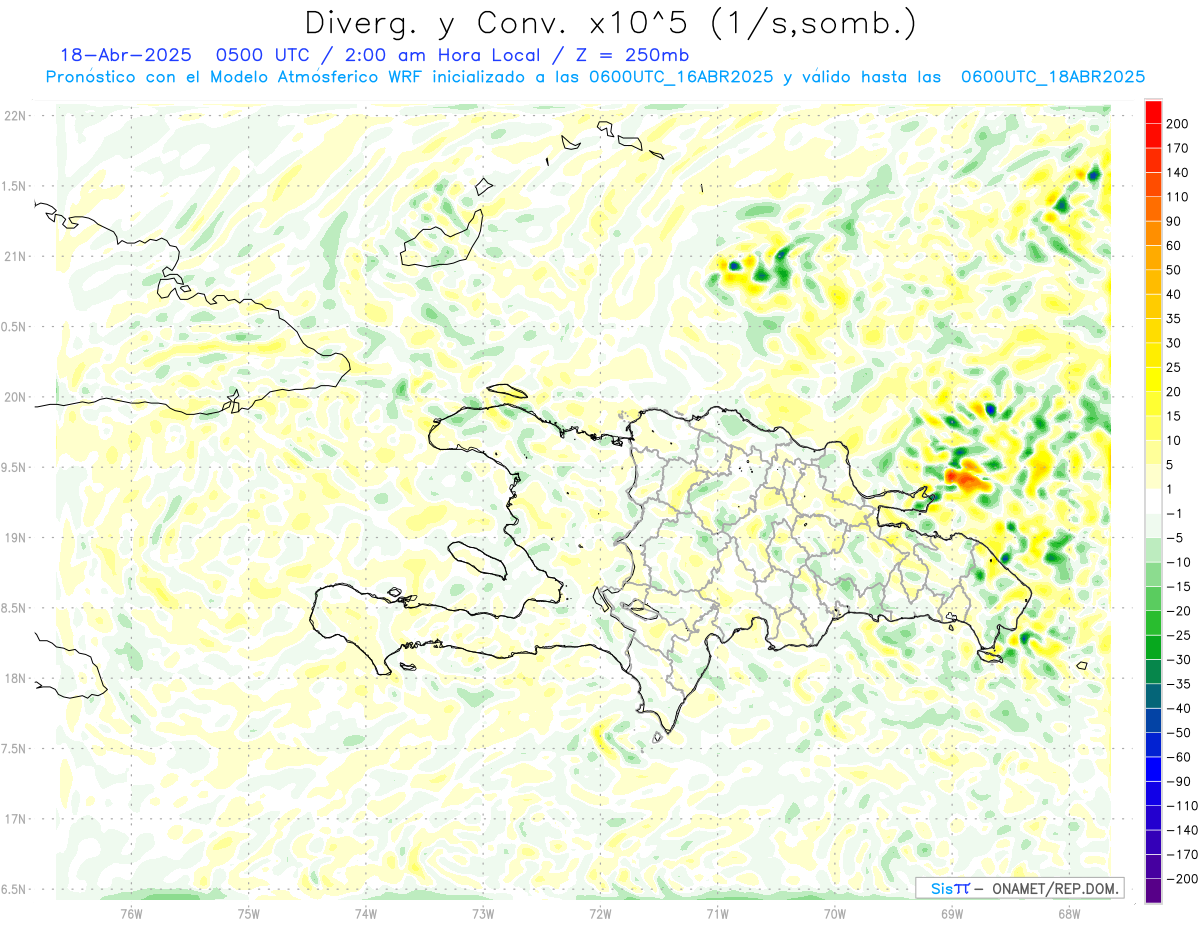The image size is (1200, 927).
Task: Click the '68W' longitude label
Action: click(1068, 914)
